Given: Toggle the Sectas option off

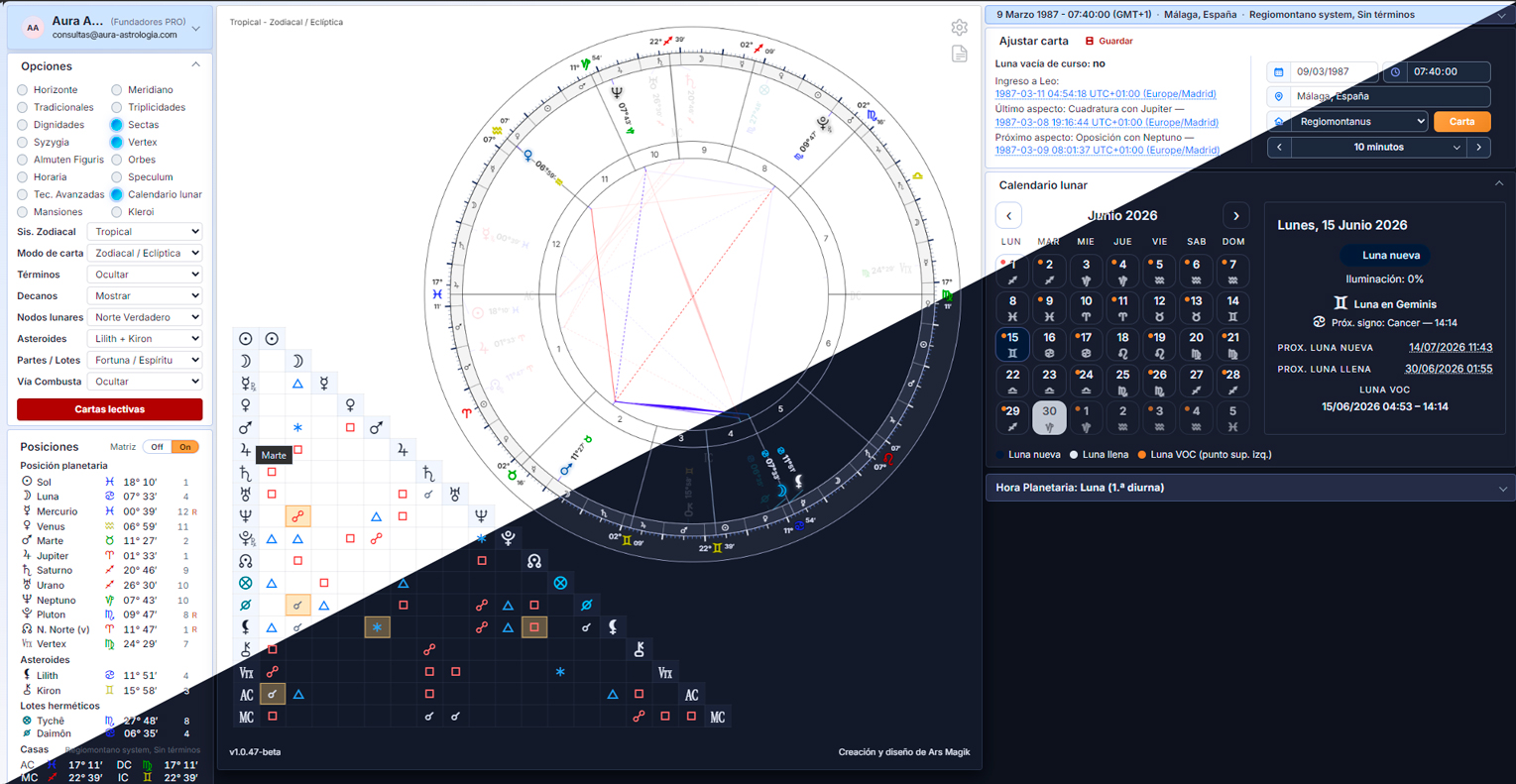Looking at the screenshot, I should 117,125.
